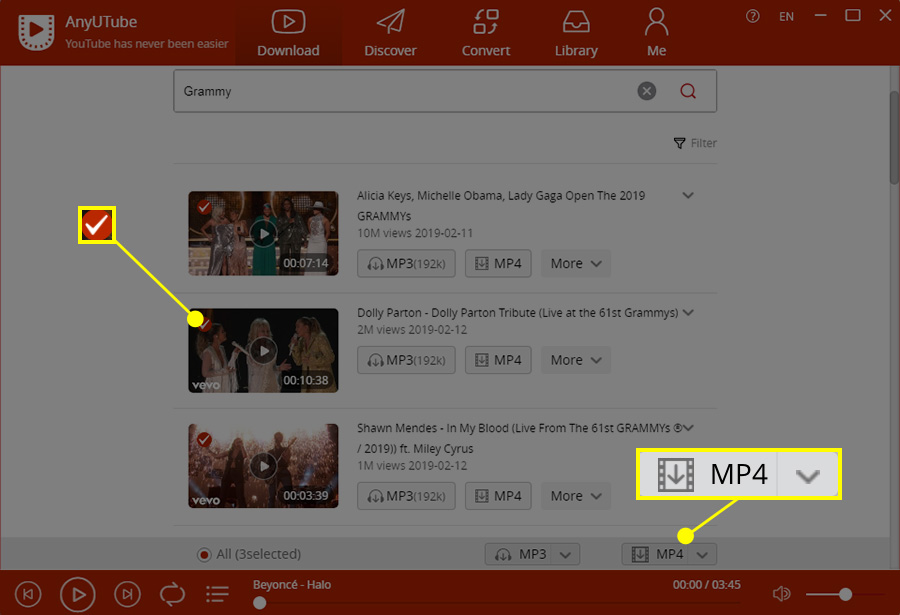Screen dimensions: 900x615
Task: Open the Download tab
Action: coord(288,33)
